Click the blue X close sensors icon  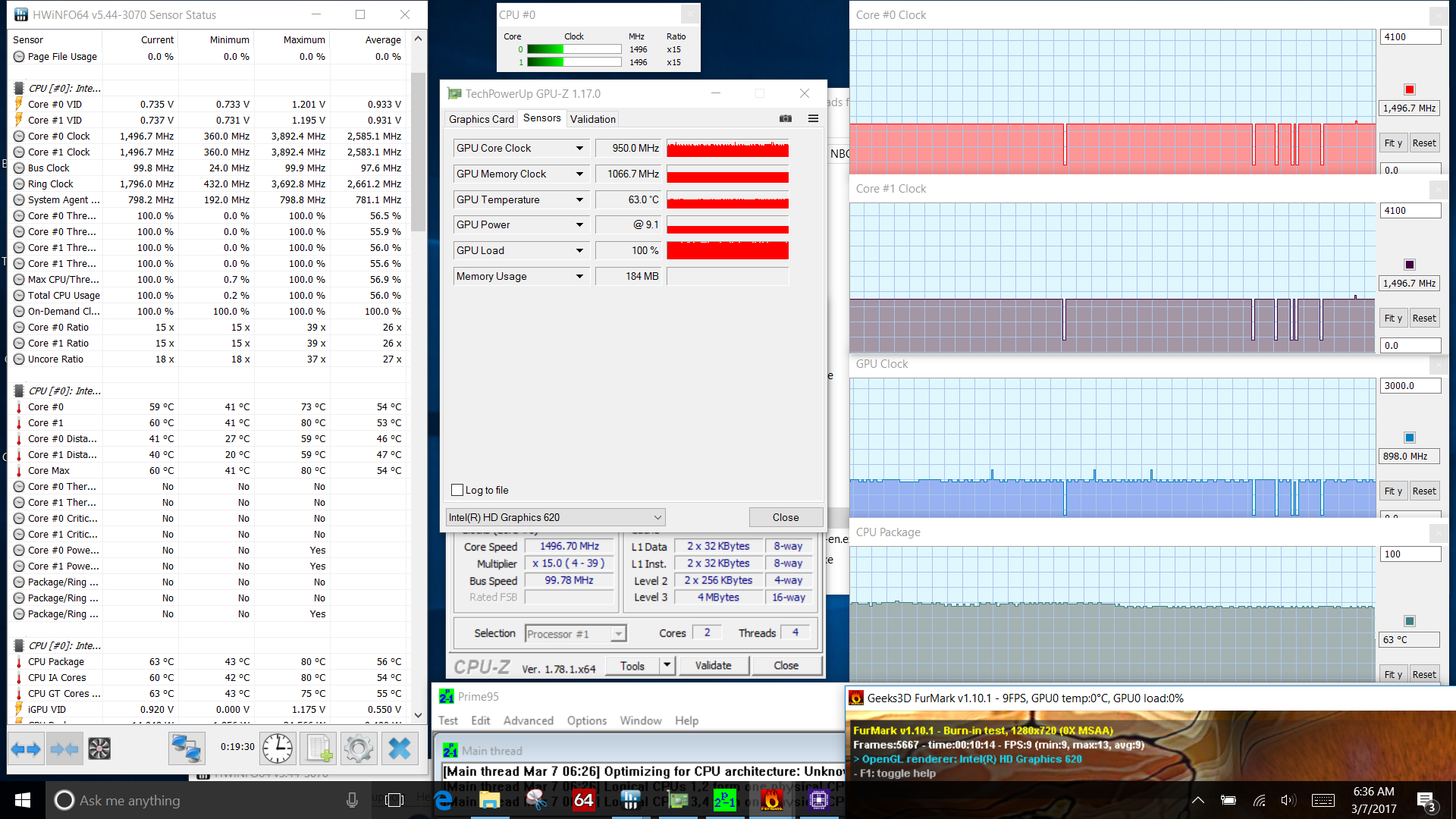point(399,749)
